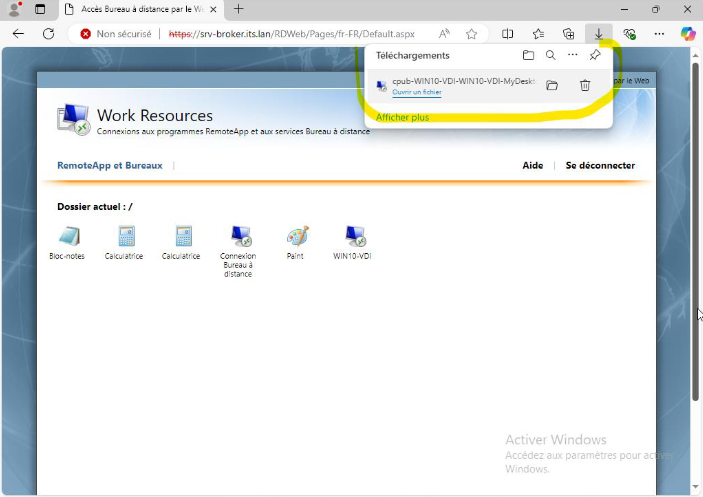
Task: Refresh the page with reload icon
Action: coord(48,34)
